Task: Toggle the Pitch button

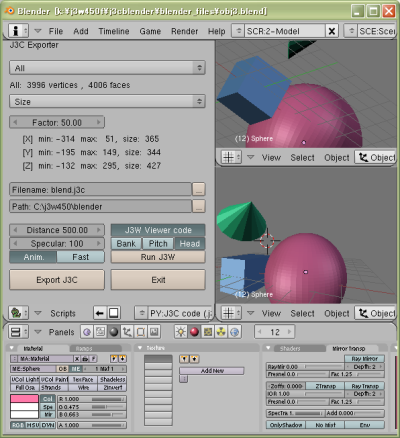Action: point(158,244)
